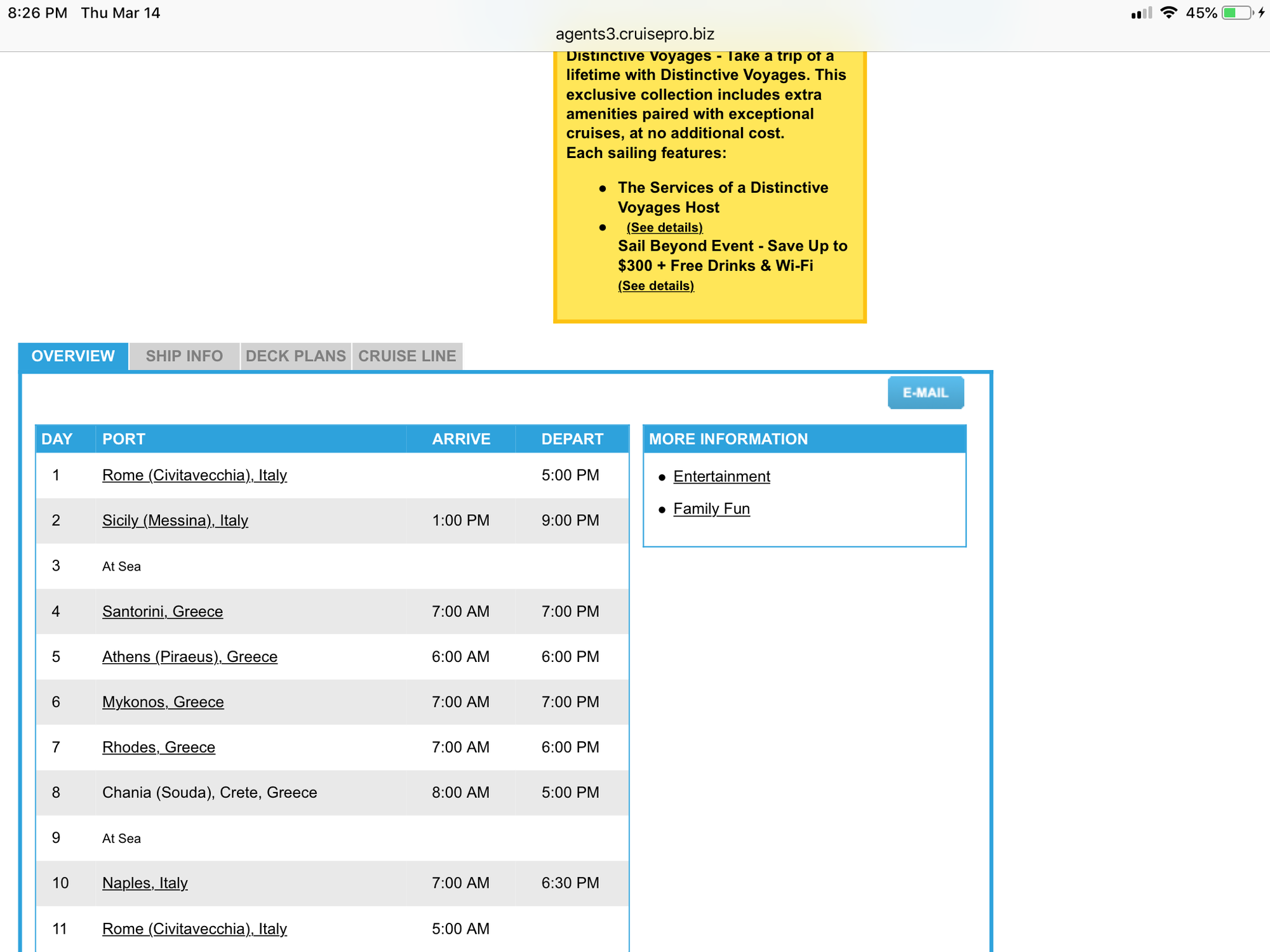Open Athens (Piraeus), Greece port link
Image resolution: width=1270 pixels, height=952 pixels.
[x=190, y=656]
